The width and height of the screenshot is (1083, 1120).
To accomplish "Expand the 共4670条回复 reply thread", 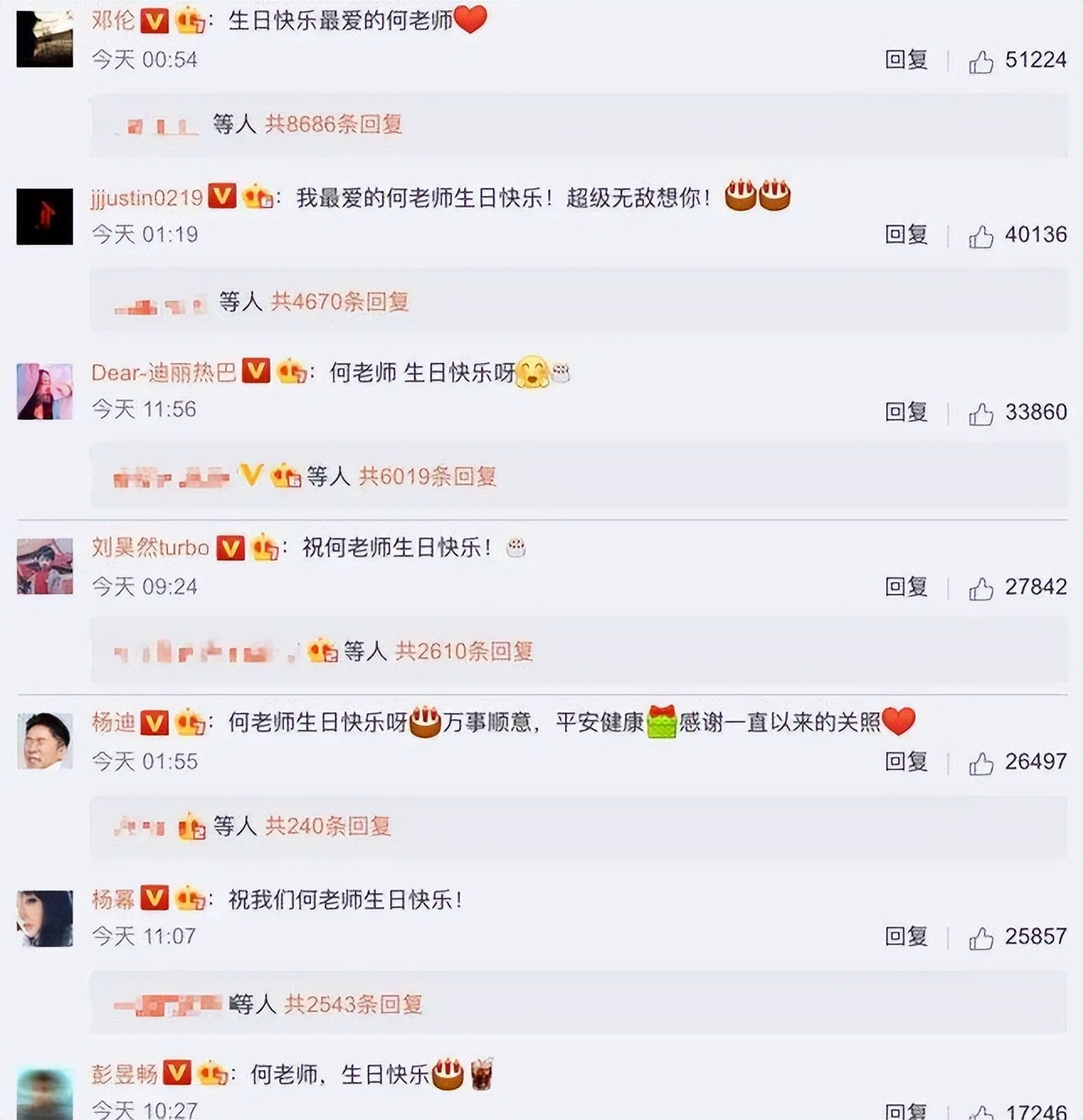I will (x=340, y=301).
